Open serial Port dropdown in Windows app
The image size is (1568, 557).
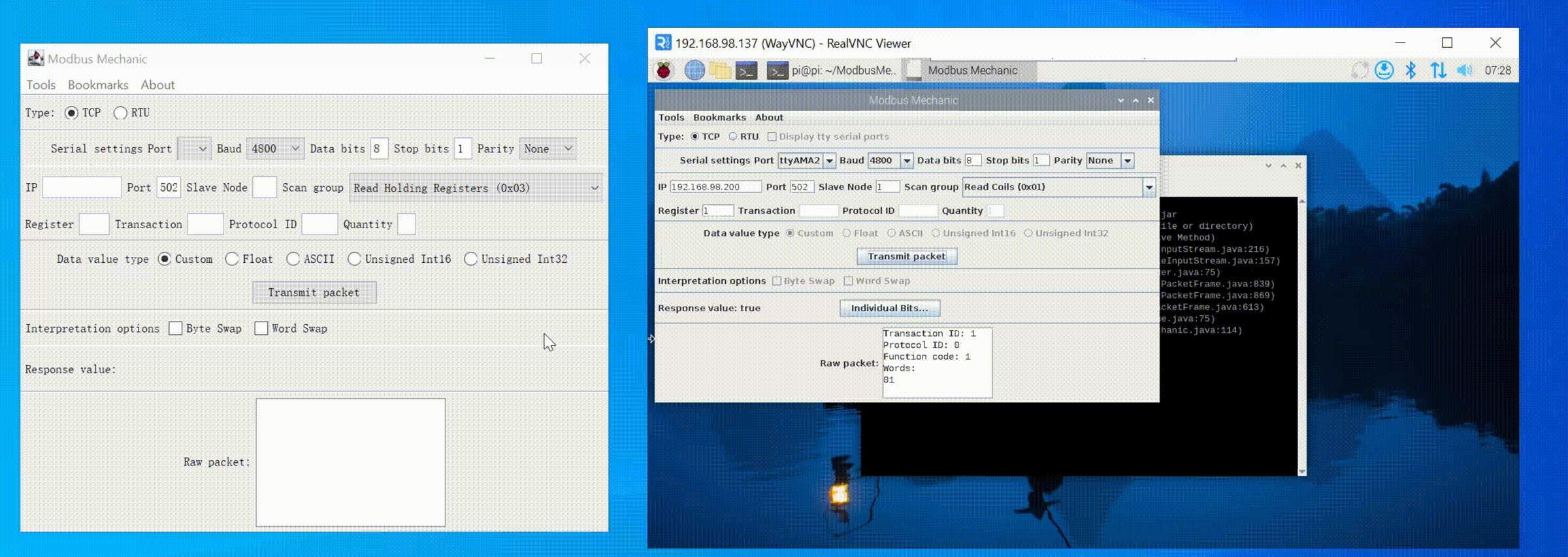click(194, 148)
